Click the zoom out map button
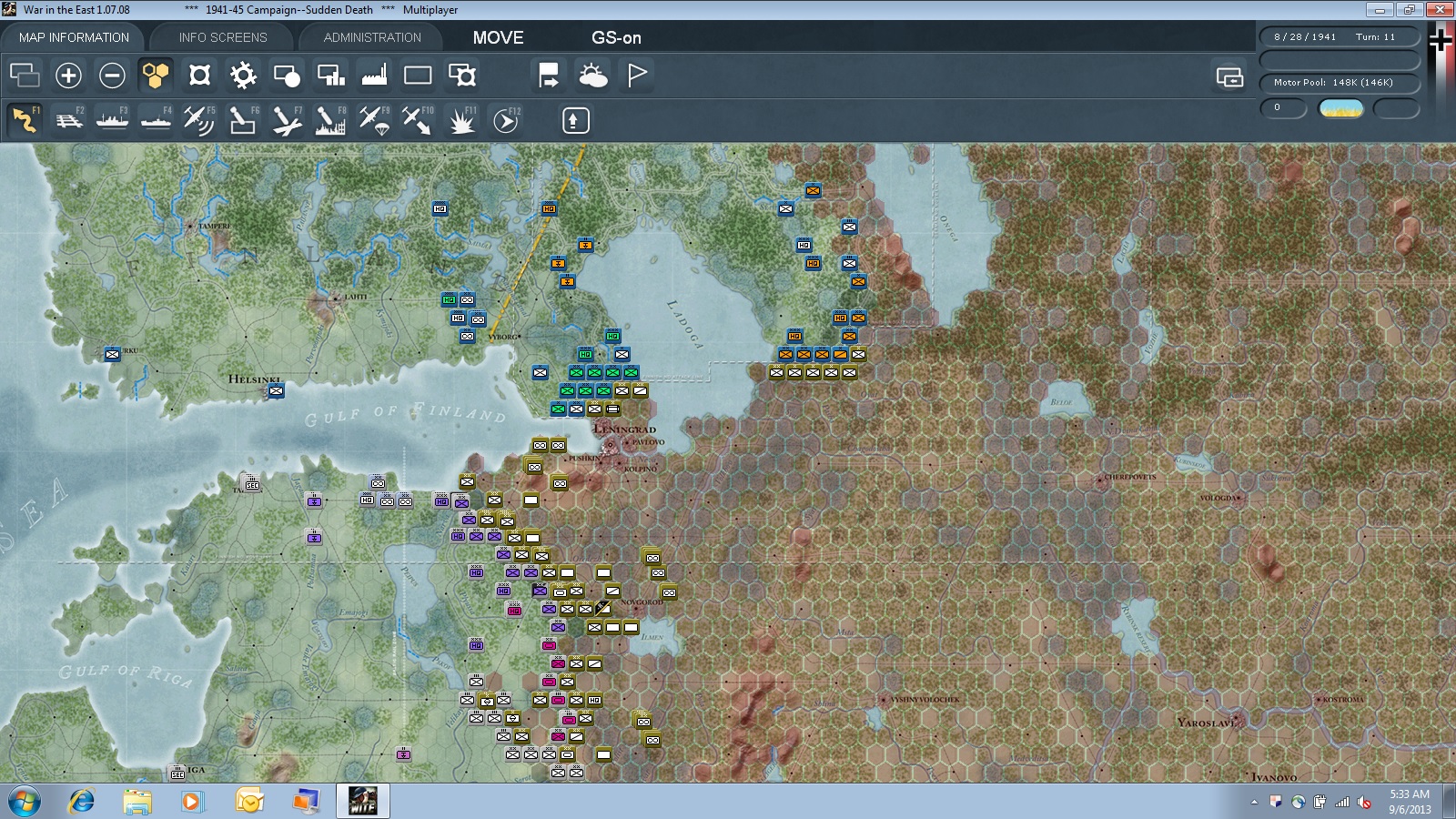Viewport: 1456px width, 819px height. [x=112, y=76]
